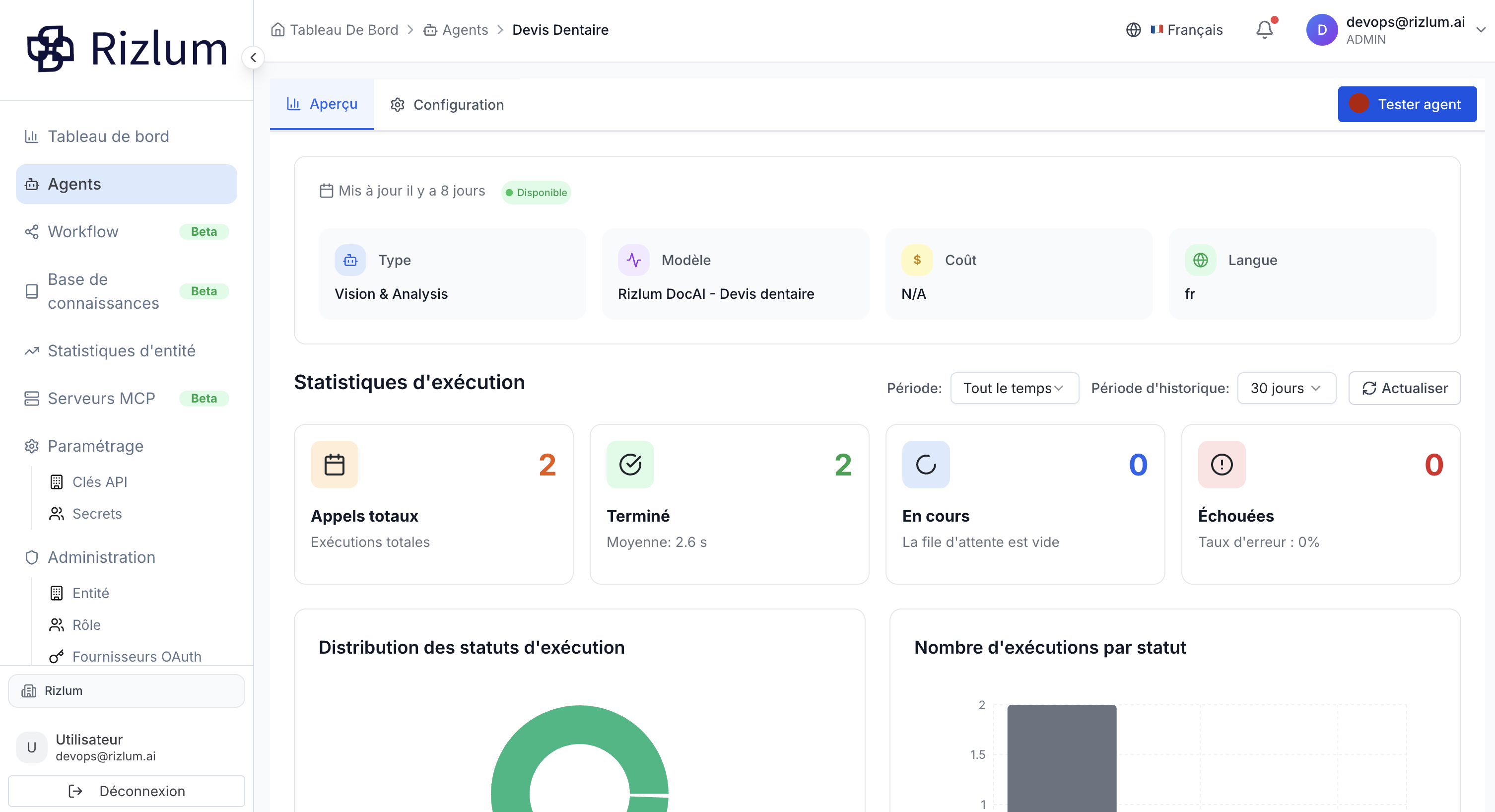The width and height of the screenshot is (1495, 812).
Task: Click the gray bar in executions chart
Action: pos(1062,758)
